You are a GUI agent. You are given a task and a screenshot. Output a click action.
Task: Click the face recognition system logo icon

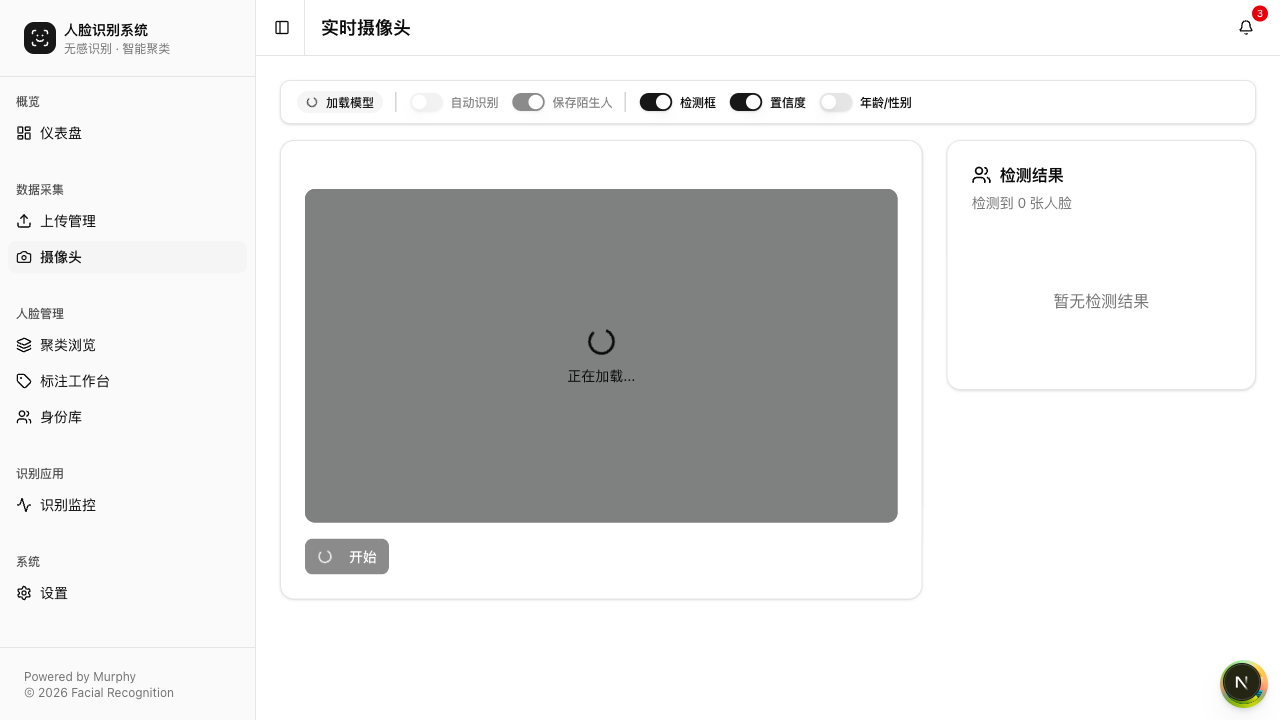[40, 38]
